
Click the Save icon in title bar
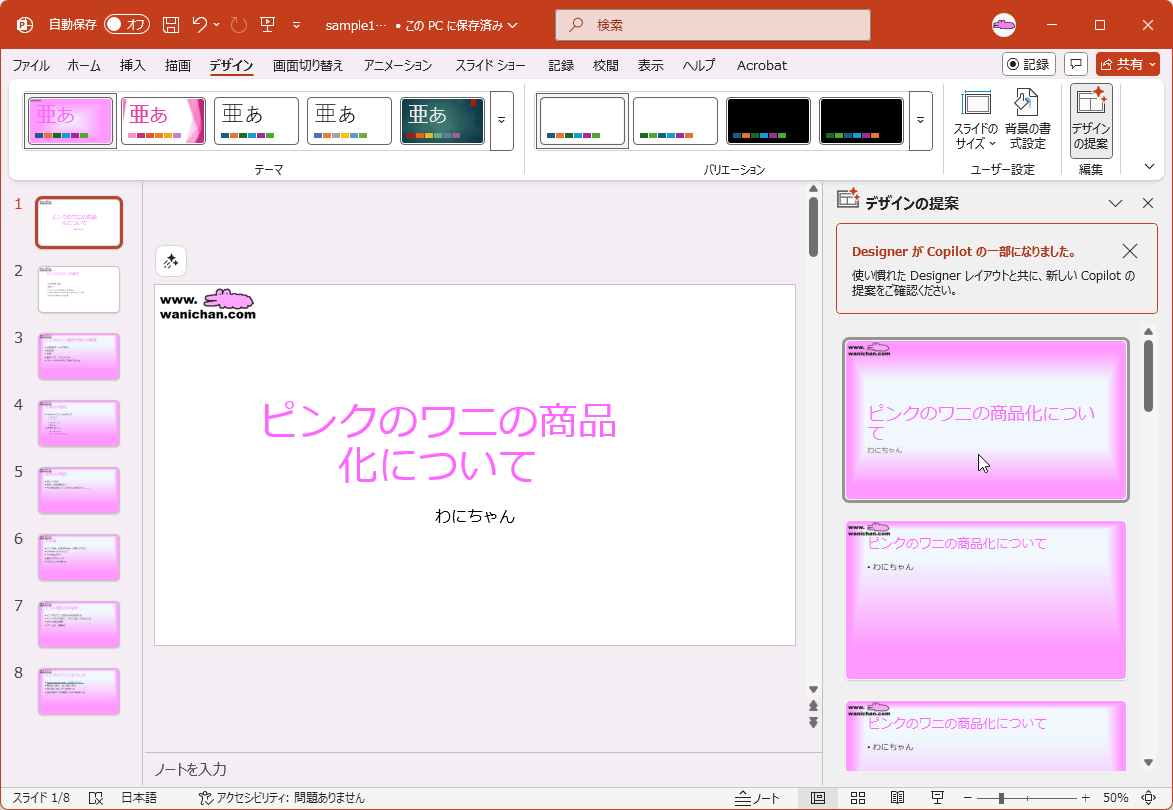tap(171, 24)
